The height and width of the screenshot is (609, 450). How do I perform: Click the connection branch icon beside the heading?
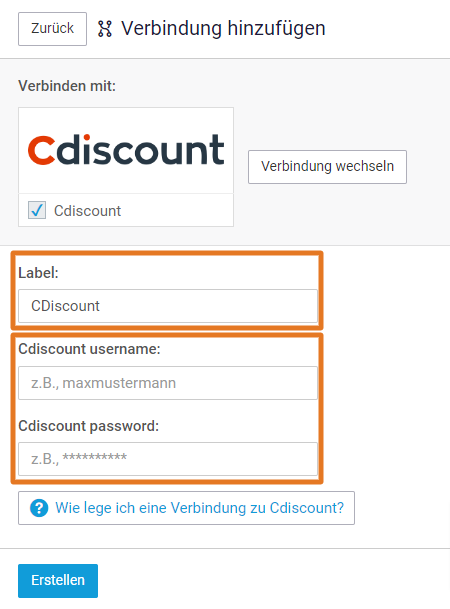105,29
